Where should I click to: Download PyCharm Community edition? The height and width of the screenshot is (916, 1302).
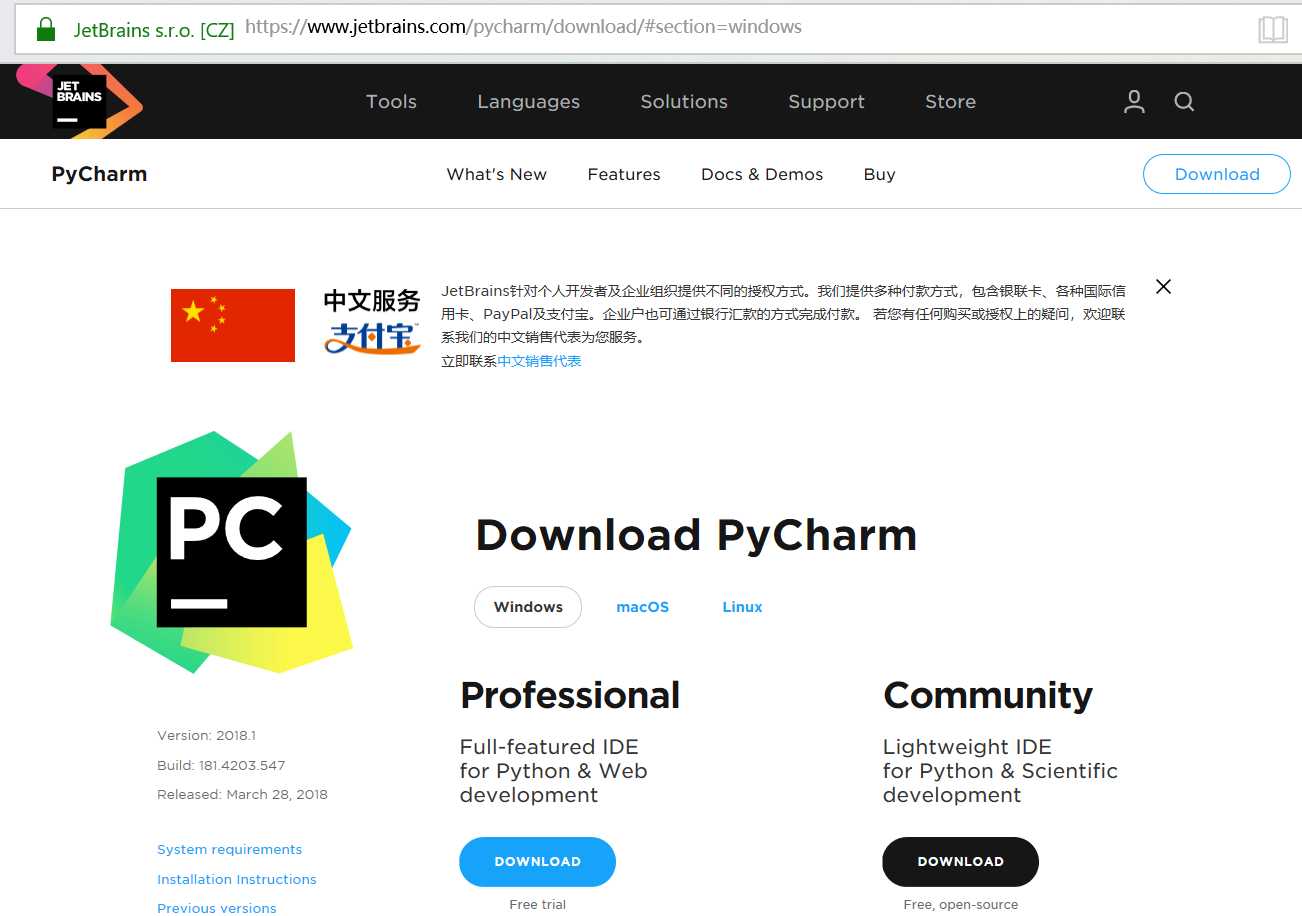pos(960,861)
